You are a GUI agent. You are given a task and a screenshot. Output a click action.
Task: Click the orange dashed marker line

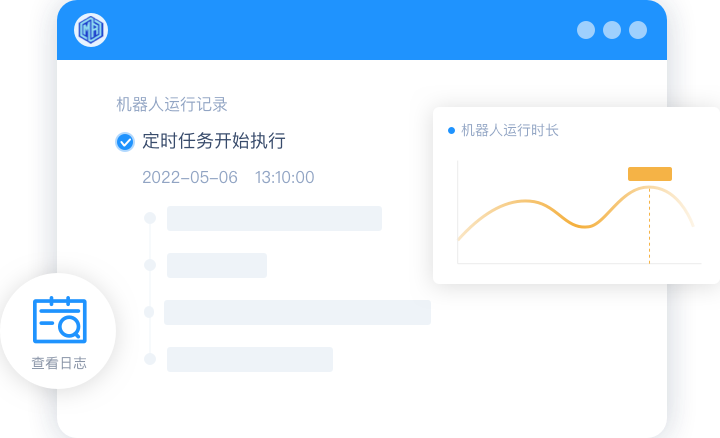click(649, 225)
